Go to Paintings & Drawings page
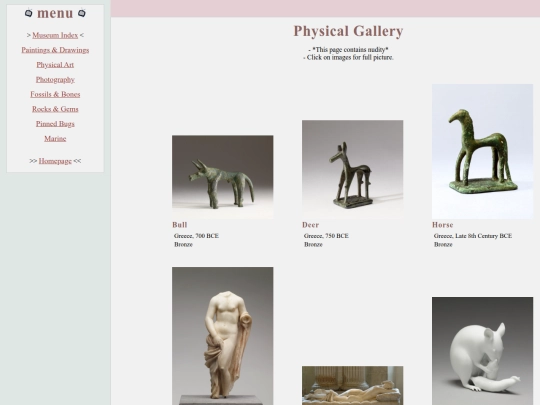540x405 pixels. 55,50
